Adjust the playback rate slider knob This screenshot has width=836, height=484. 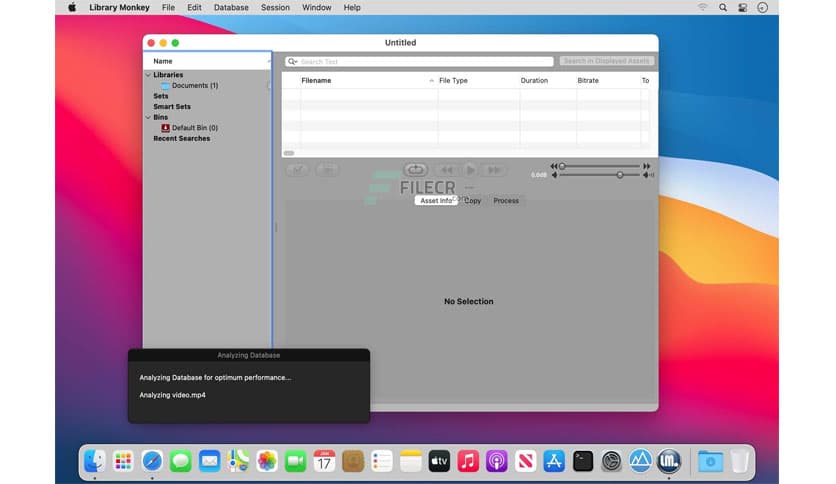coord(562,166)
